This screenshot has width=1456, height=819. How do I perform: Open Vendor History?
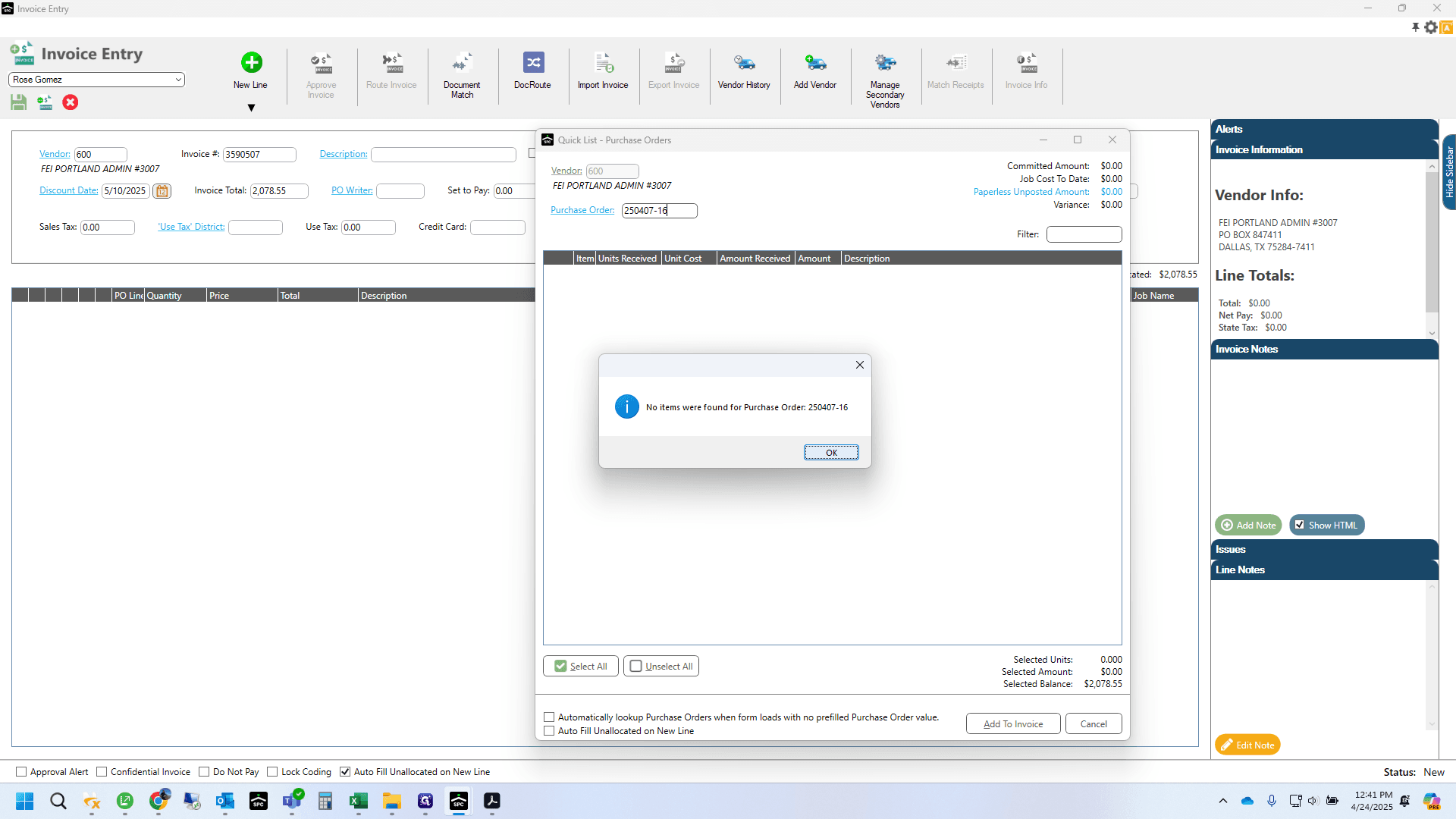(x=744, y=71)
